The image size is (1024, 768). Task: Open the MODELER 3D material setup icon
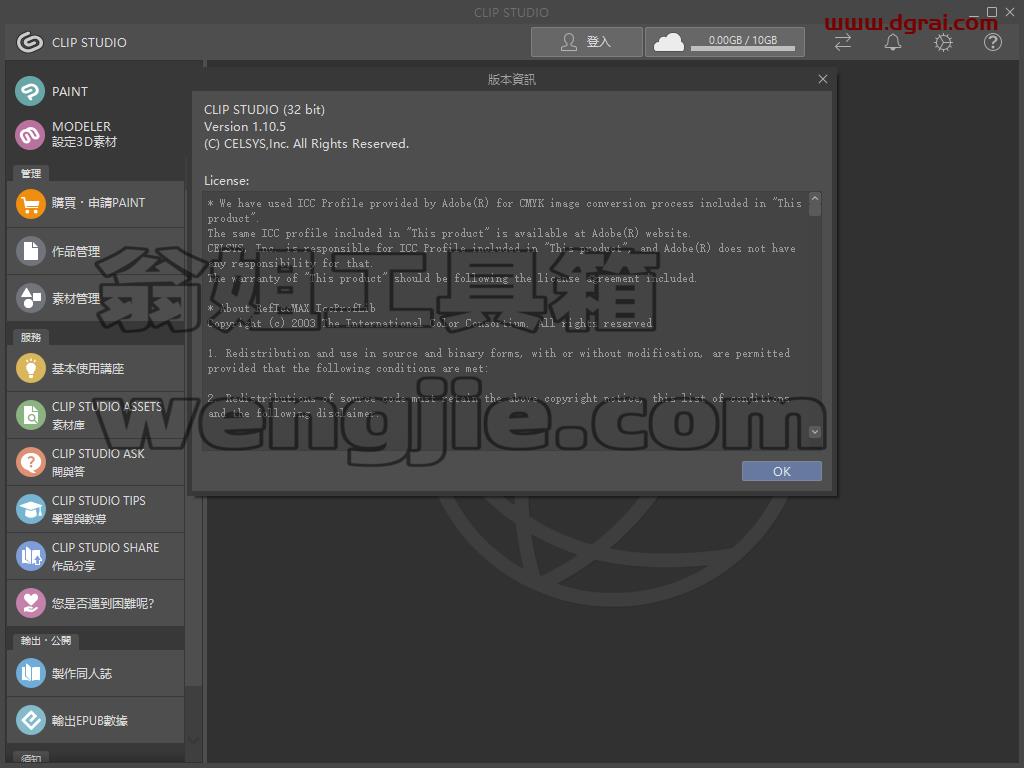pyautogui.click(x=30, y=135)
